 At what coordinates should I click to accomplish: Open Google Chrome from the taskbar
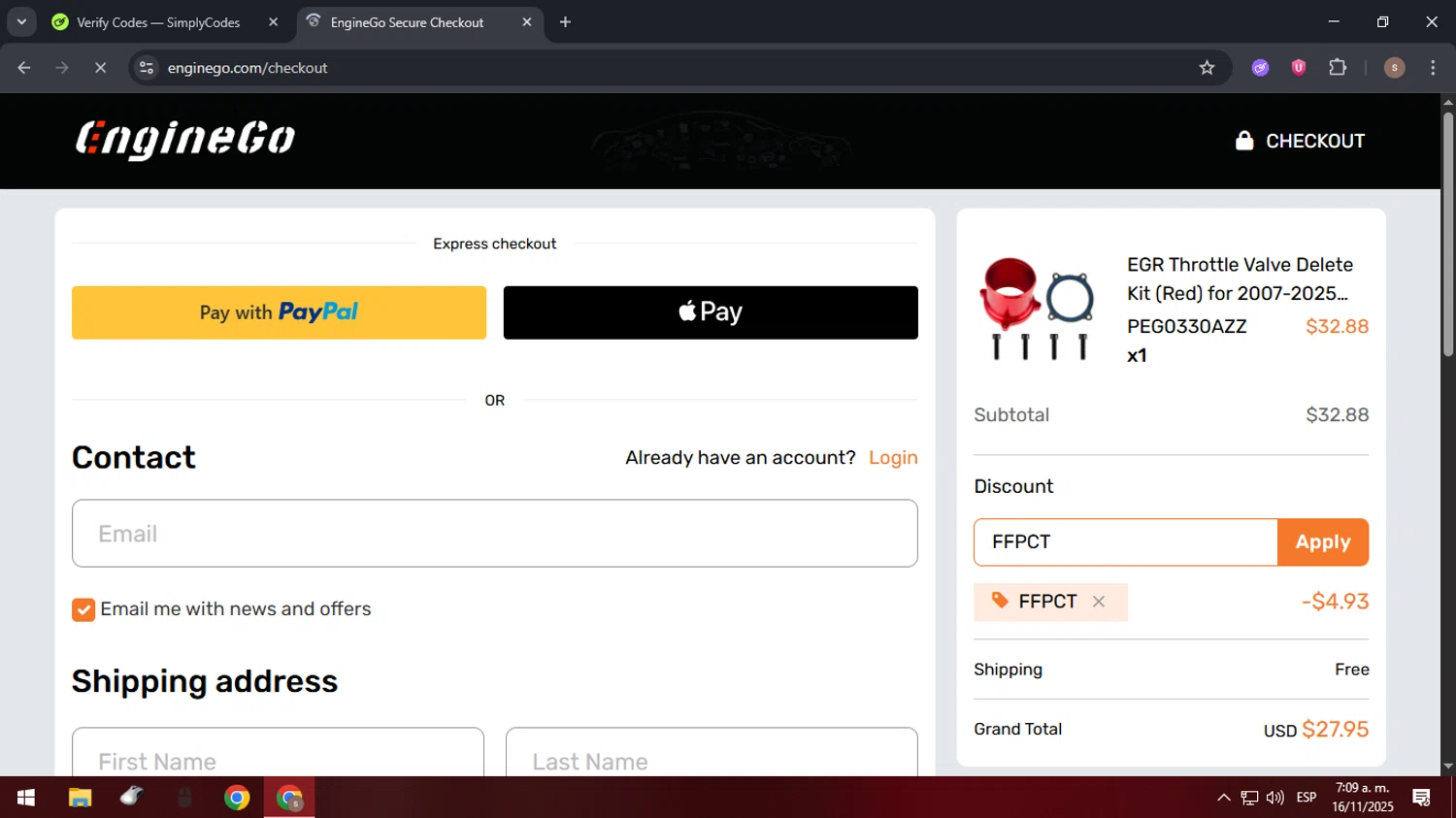coord(237,798)
